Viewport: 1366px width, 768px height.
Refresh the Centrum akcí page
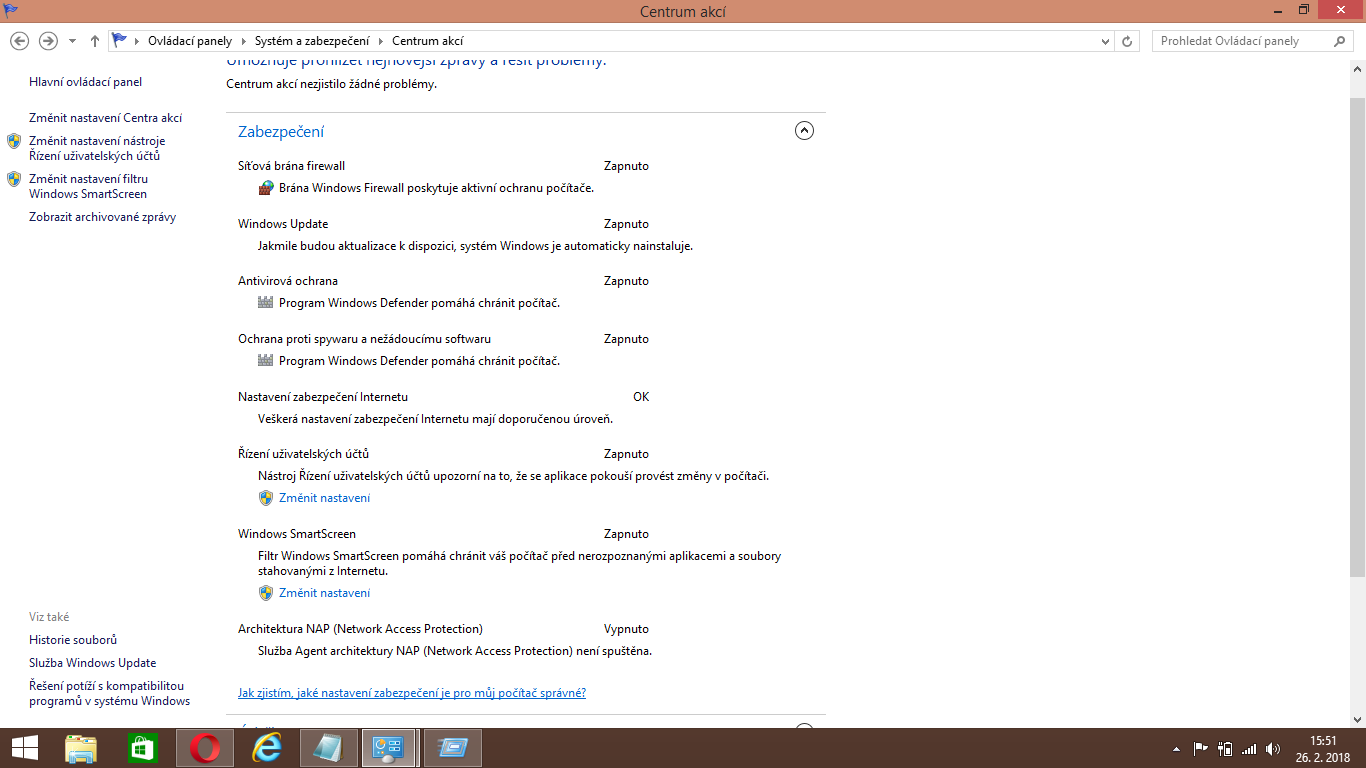pos(1128,41)
